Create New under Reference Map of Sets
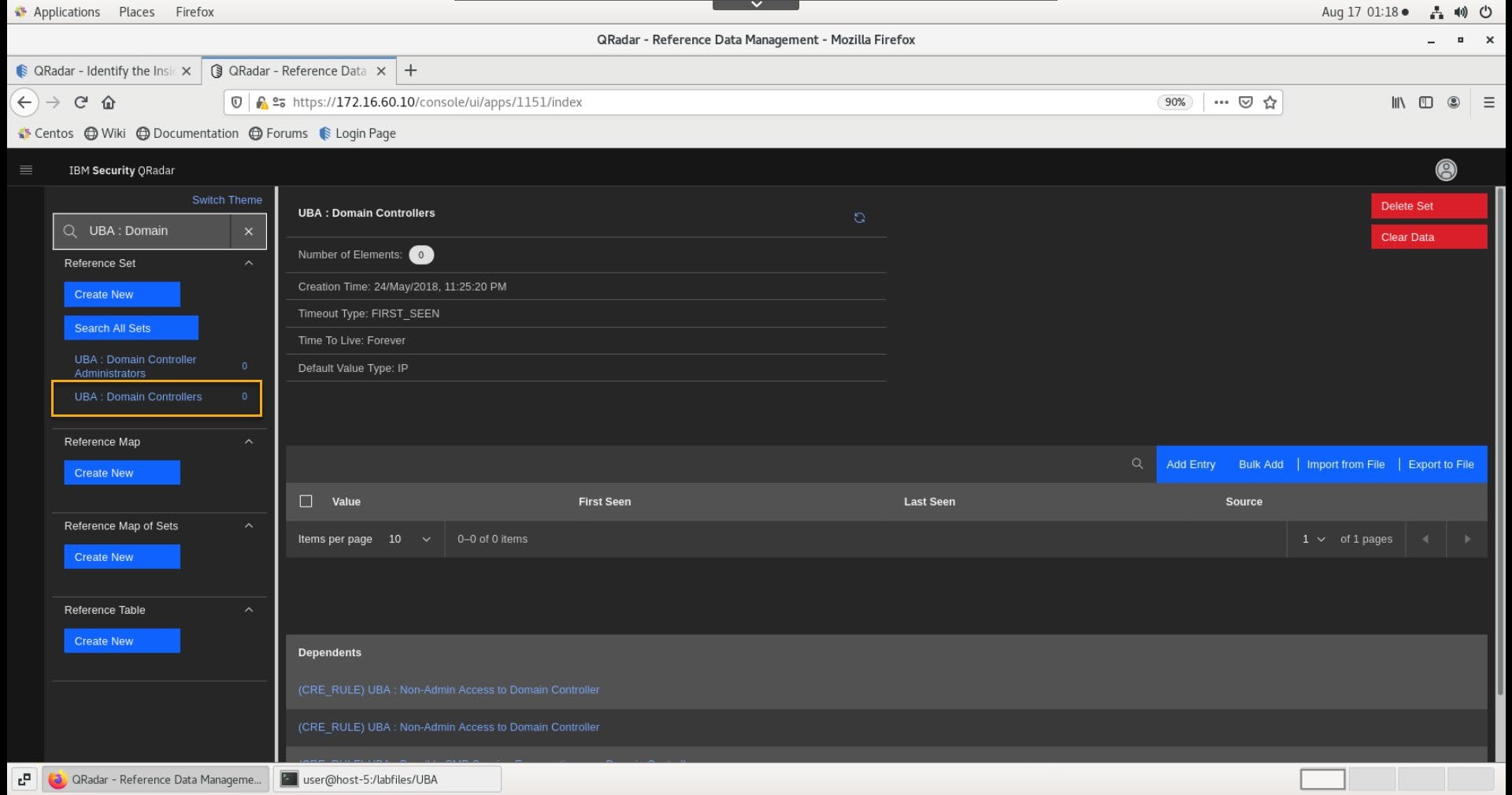This screenshot has width=1512, height=795. (x=122, y=557)
